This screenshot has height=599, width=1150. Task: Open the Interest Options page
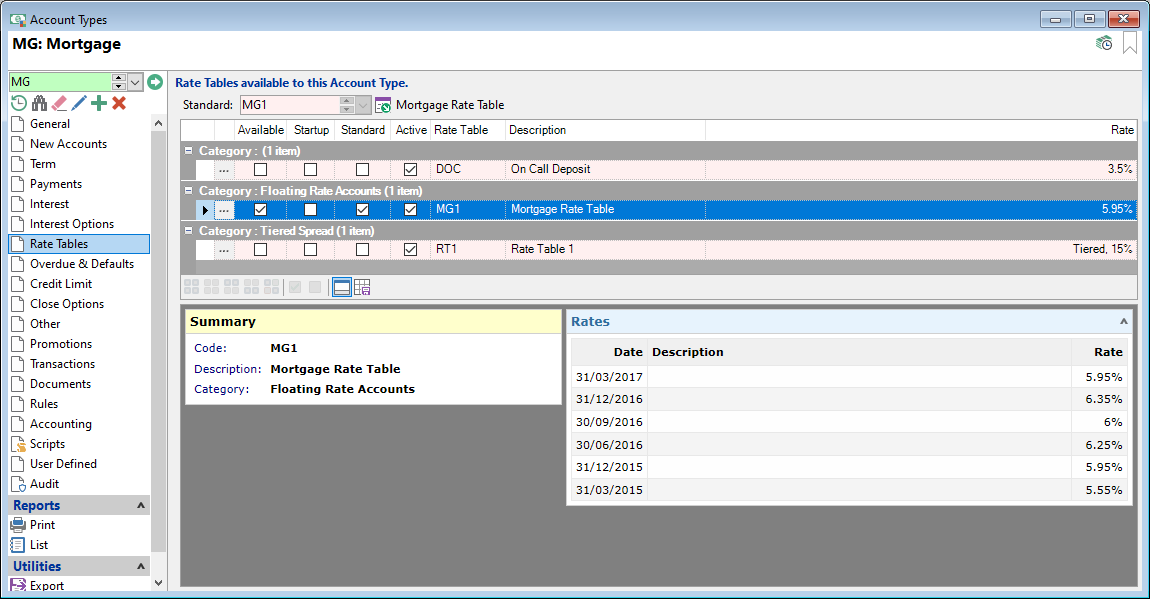(72, 224)
